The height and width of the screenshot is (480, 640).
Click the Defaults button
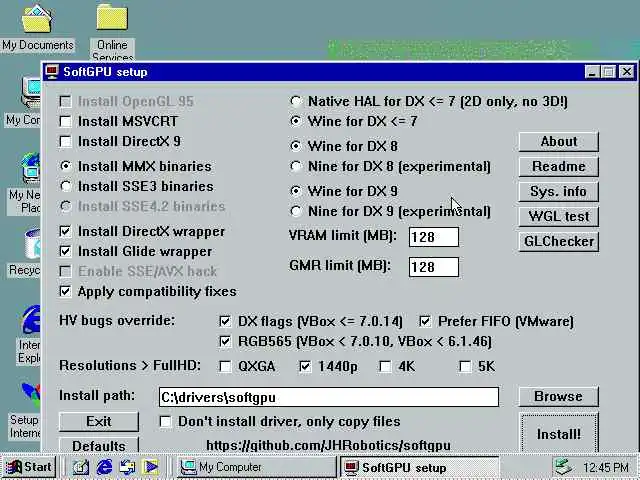99,445
